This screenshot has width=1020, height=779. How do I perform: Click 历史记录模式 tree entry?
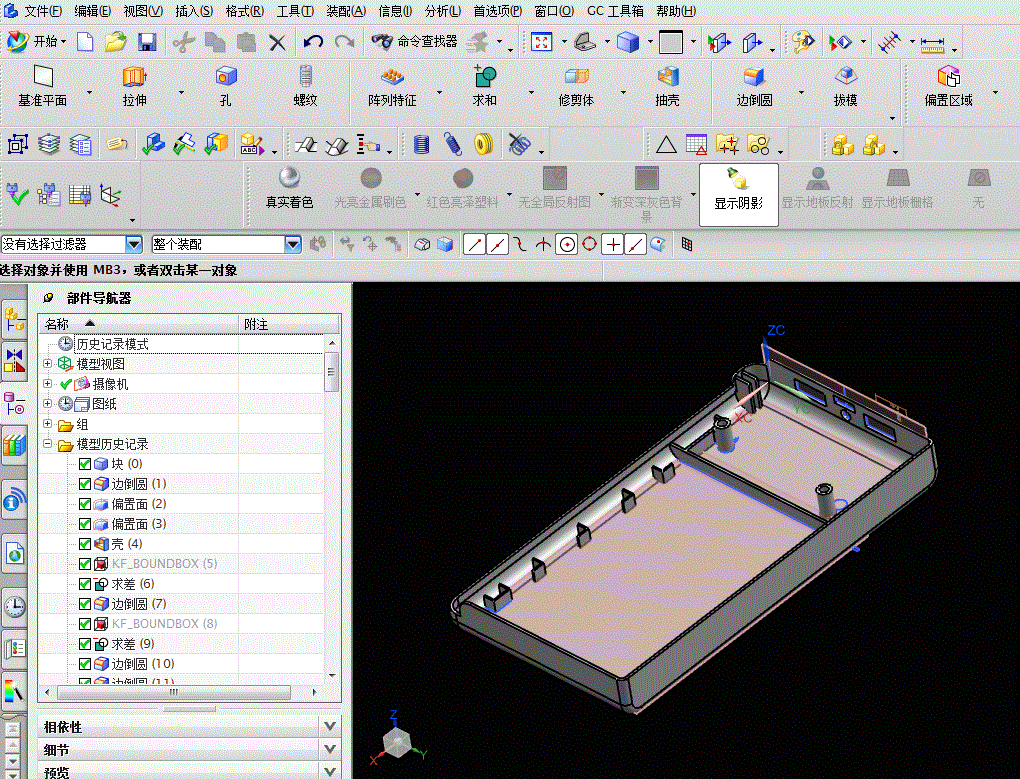point(112,344)
